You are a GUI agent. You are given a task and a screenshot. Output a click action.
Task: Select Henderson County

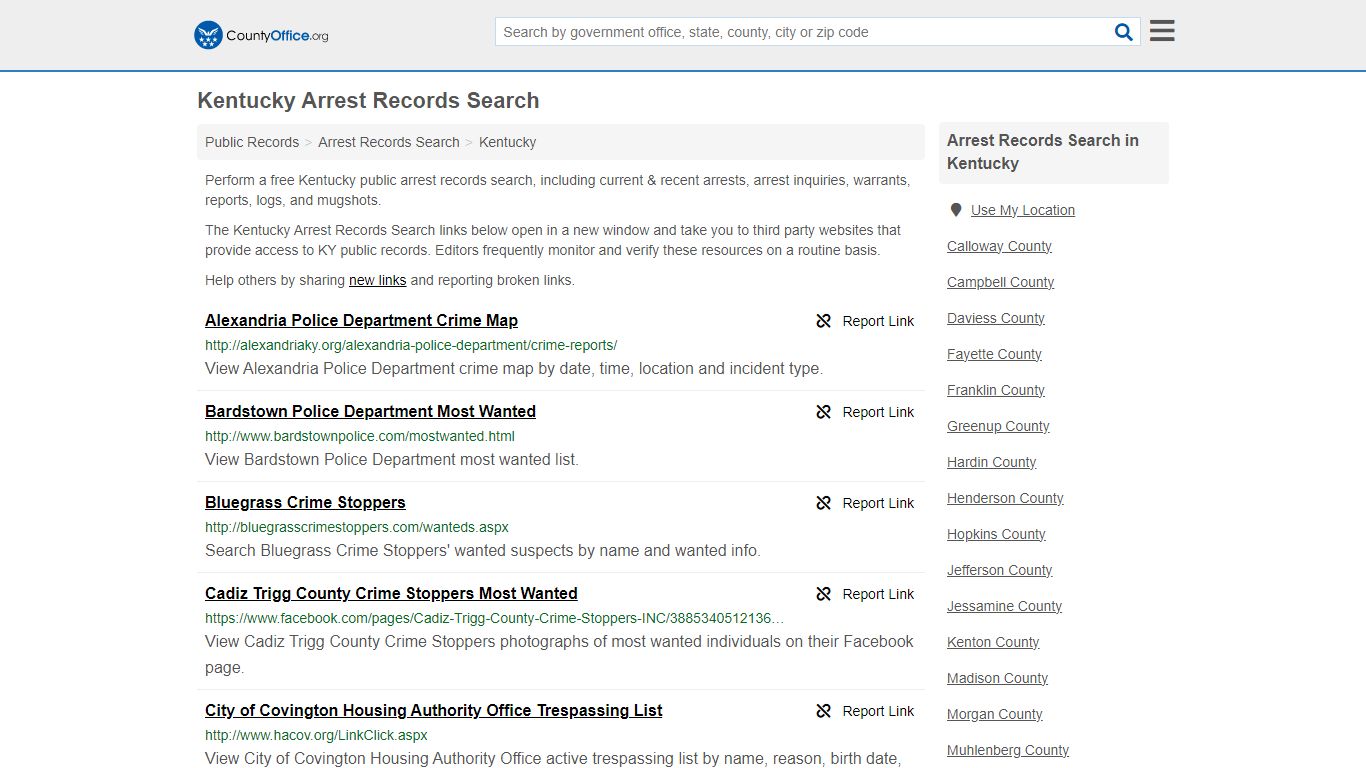pos(1005,498)
